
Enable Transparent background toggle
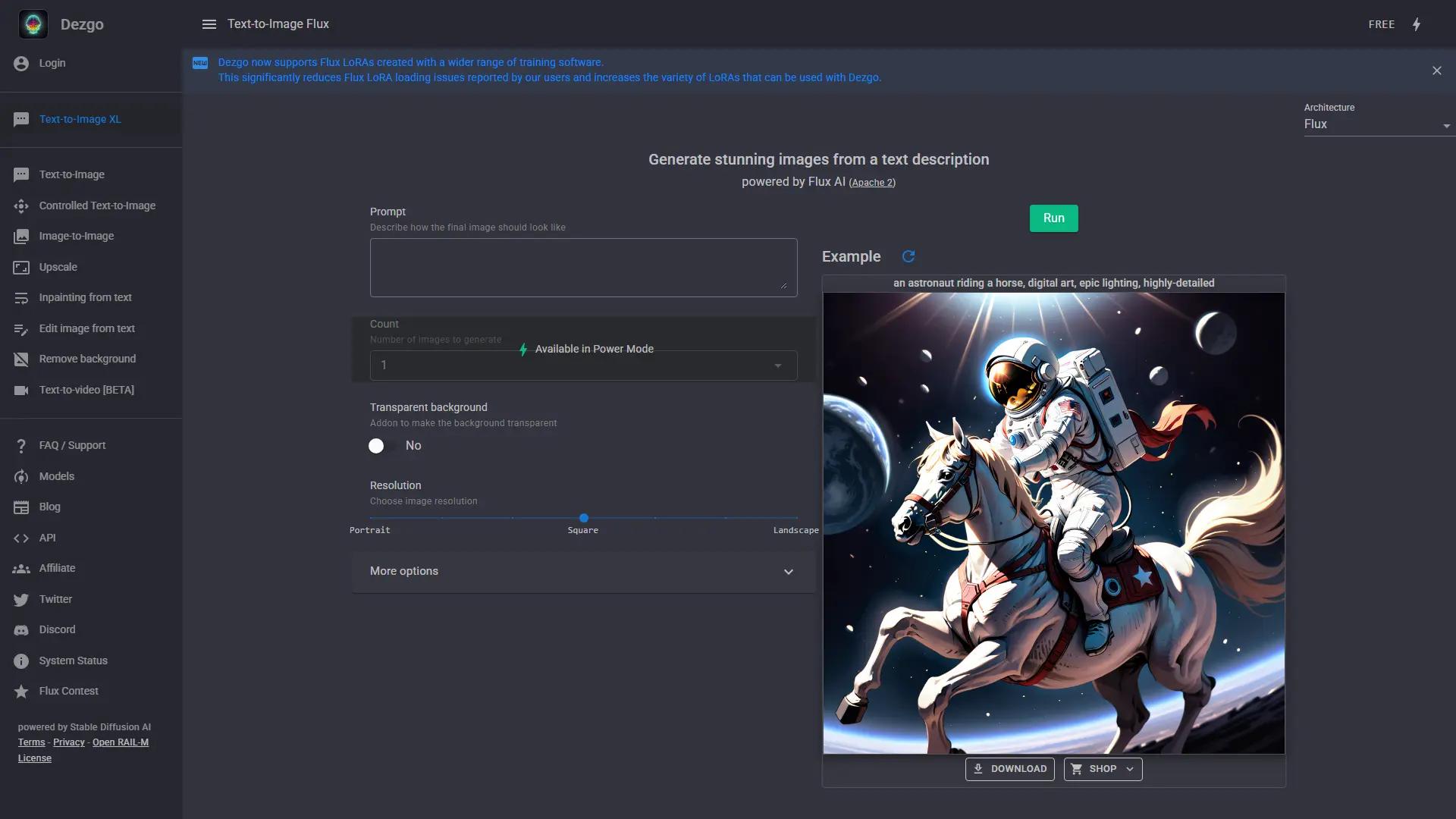click(x=377, y=446)
